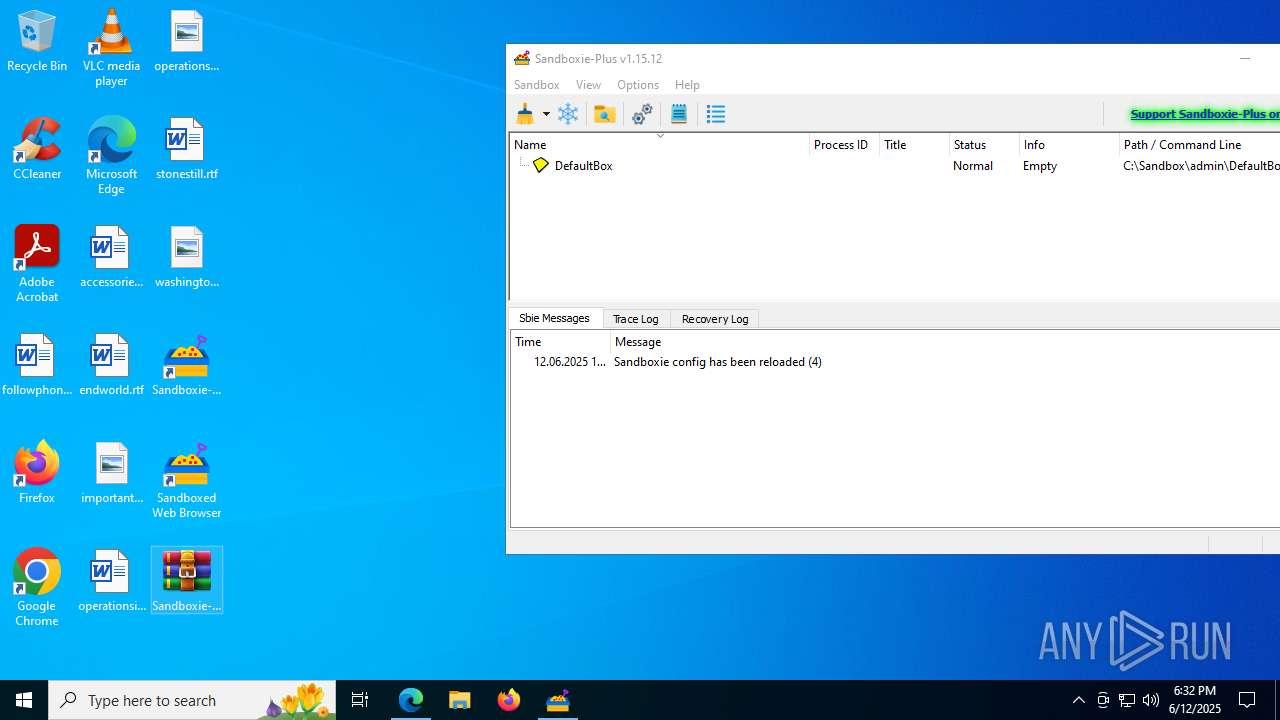
Task: Click the 'Empty' info cell
Action: tap(1040, 166)
